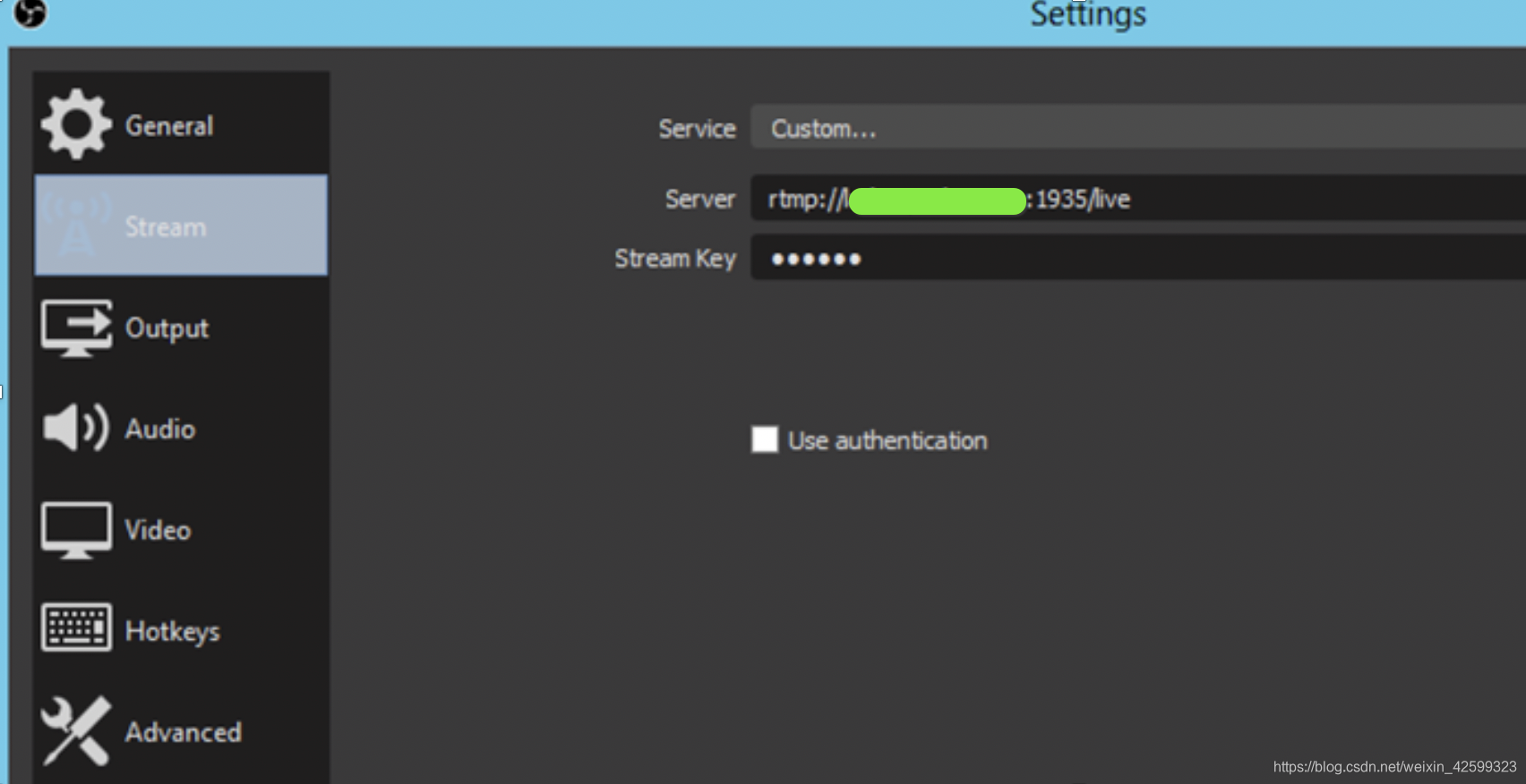Click the Server field label
The image size is (1526, 784).
[699, 199]
